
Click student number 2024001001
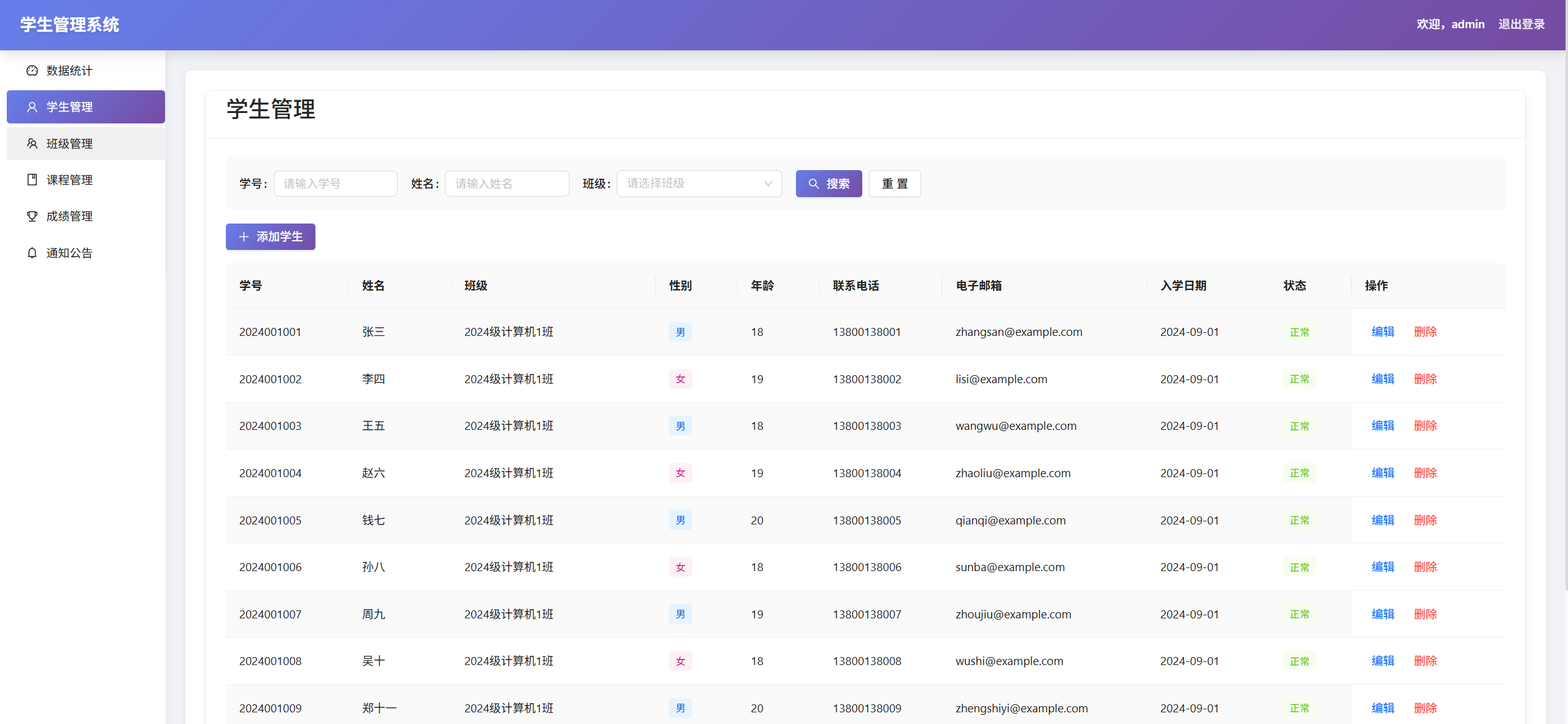(270, 332)
